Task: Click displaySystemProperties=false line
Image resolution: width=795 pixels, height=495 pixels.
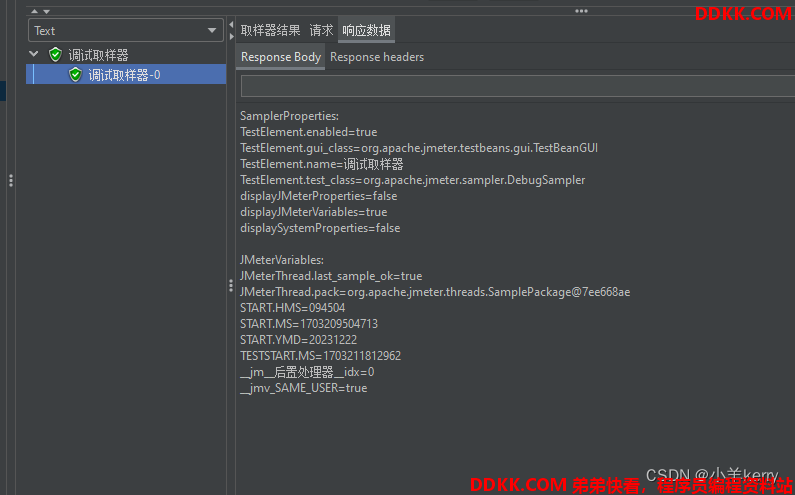Action: click(x=320, y=228)
